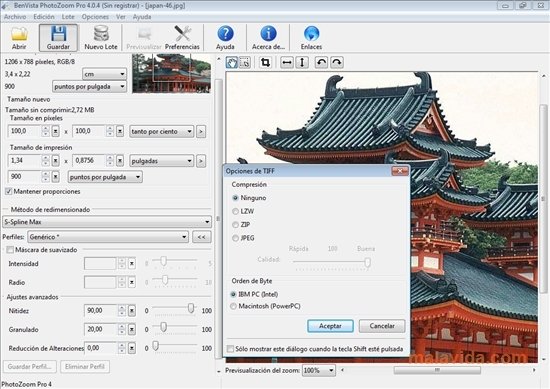
Task: Click Aceptar in TIFF options dialog
Action: 330,326
